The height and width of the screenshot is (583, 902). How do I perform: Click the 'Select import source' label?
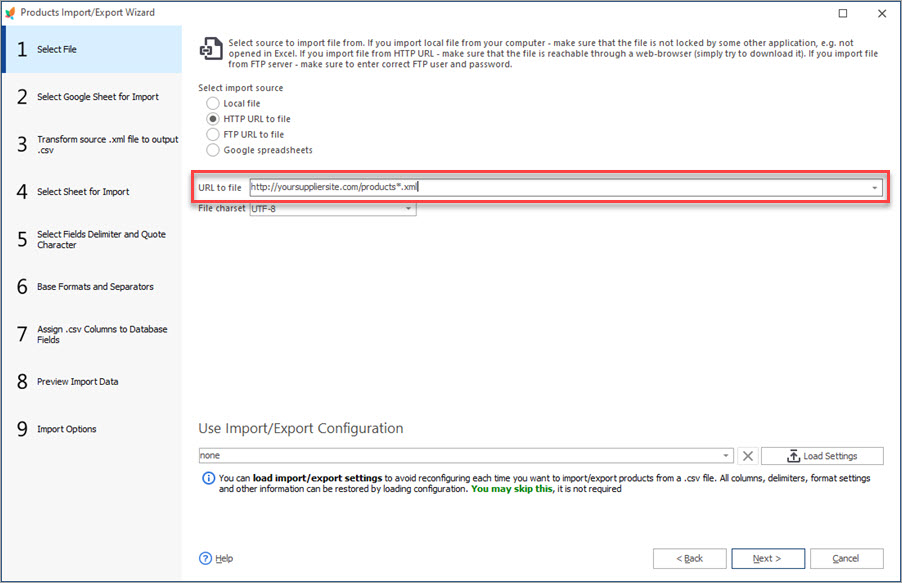(x=240, y=88)
